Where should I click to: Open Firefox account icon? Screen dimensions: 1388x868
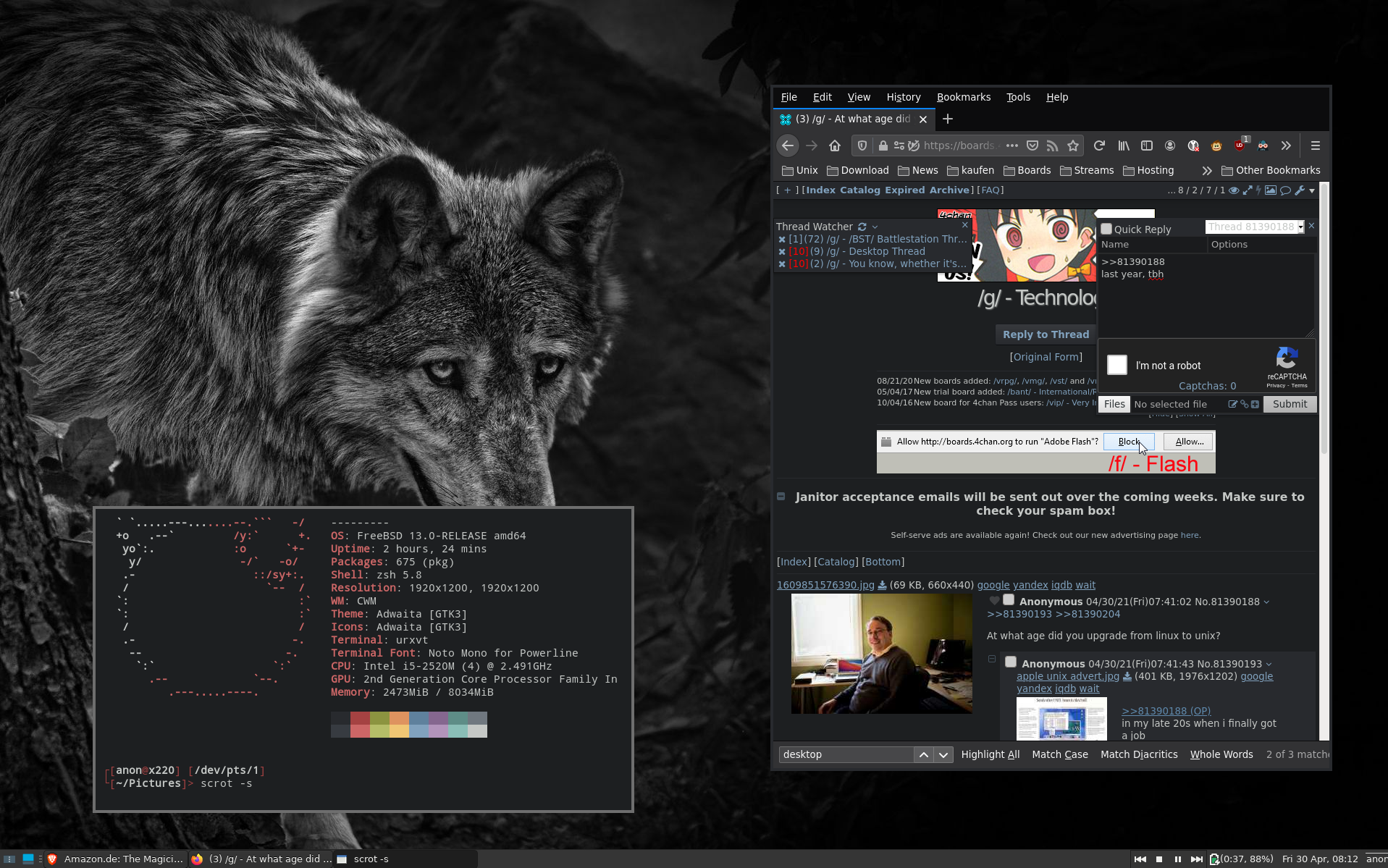coord(1170,146)
